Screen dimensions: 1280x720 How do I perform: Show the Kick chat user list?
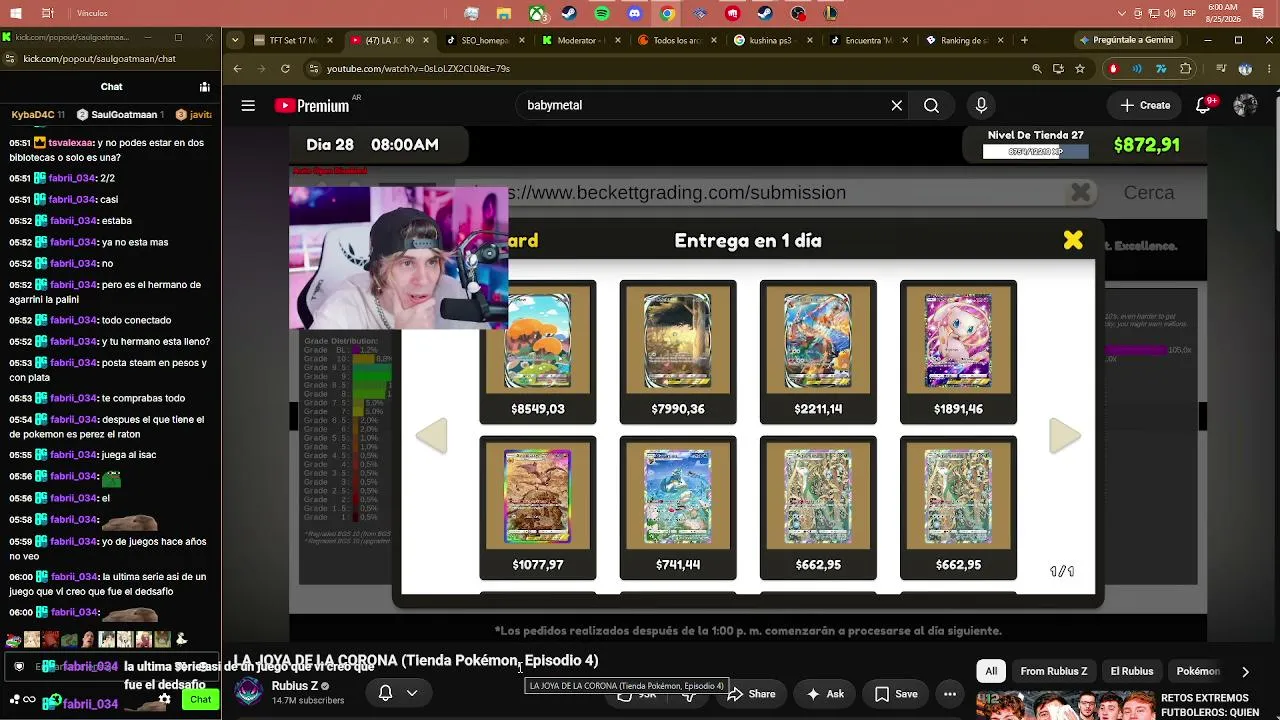[204, 87]
